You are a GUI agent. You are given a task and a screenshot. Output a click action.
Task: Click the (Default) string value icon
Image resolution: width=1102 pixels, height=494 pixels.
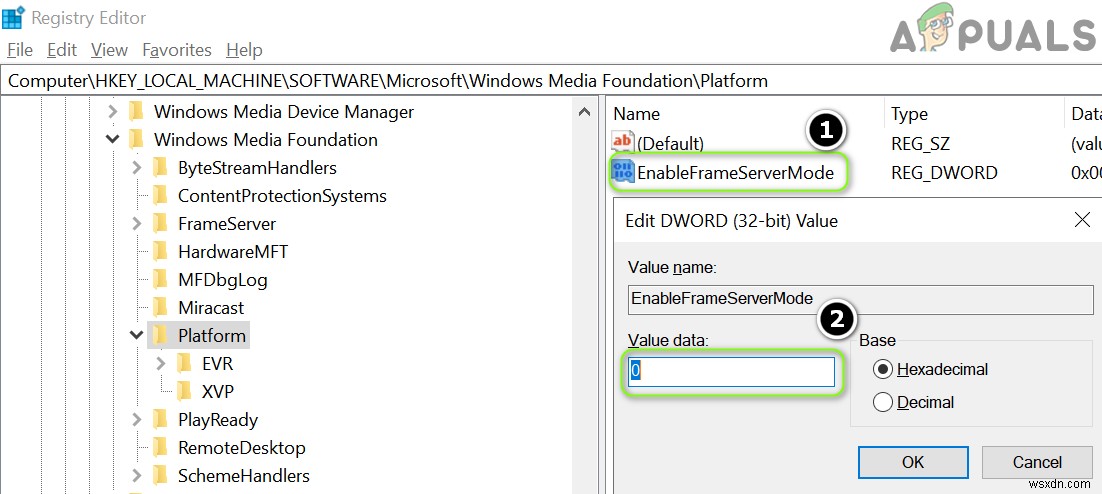[623, 143]
